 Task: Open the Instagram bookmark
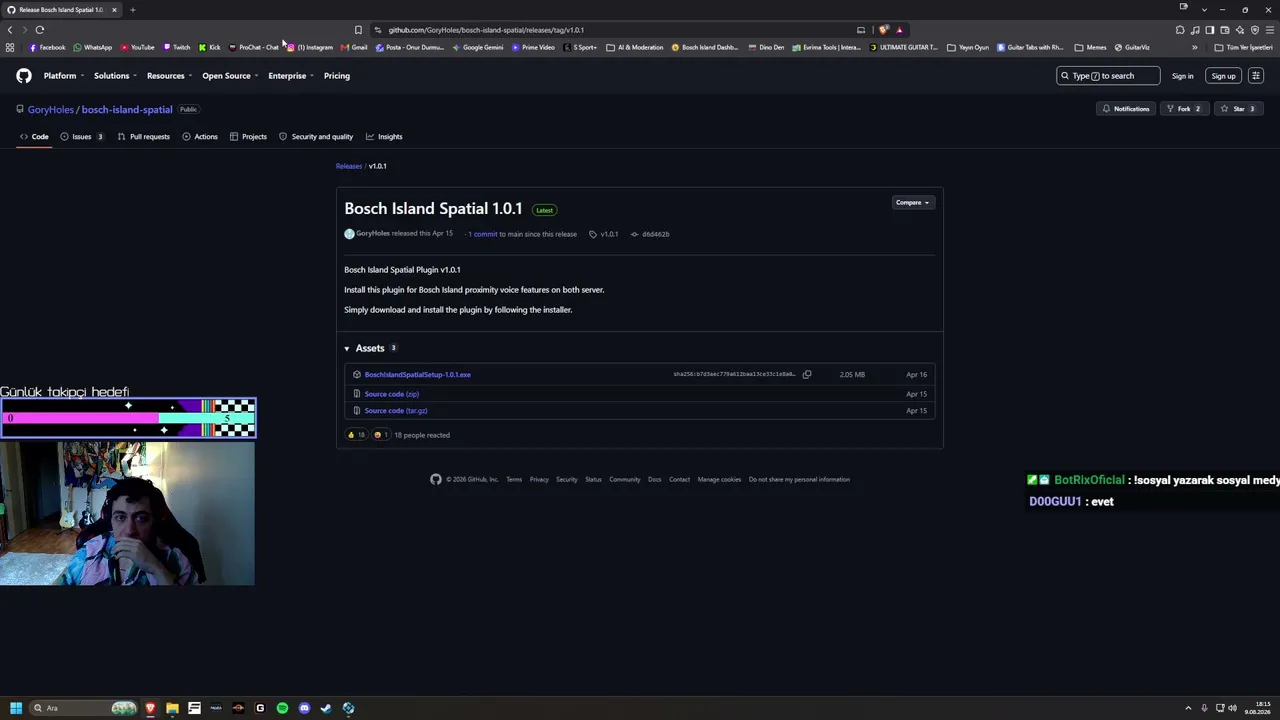click(310, 47)
